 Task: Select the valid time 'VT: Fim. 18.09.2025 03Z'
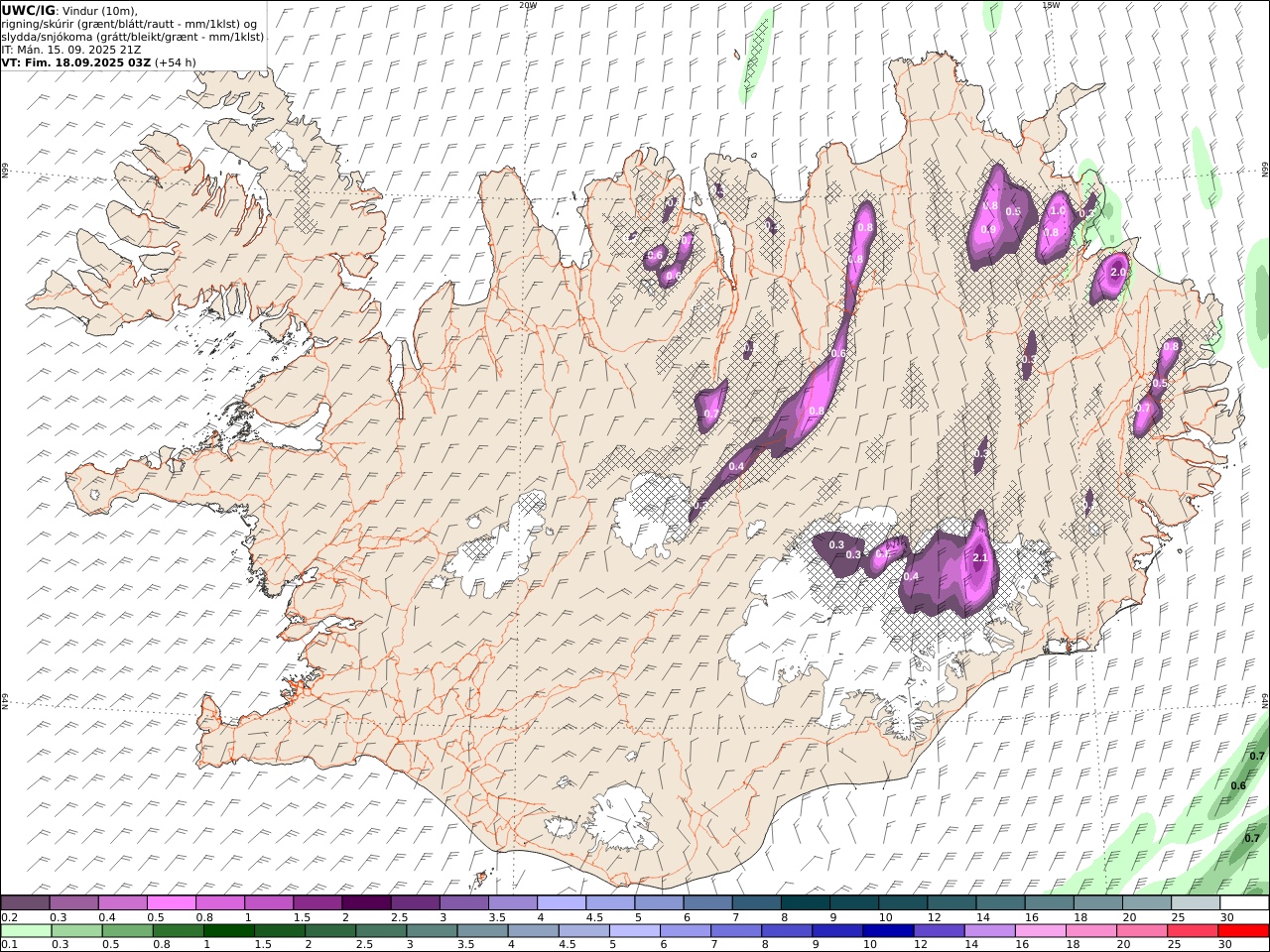click(75, 61)
